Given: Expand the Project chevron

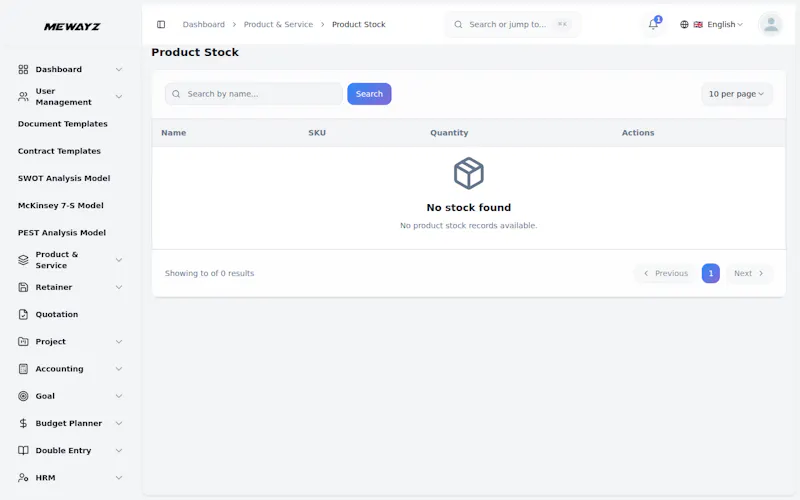Looking at the screenshot, I should click(x=119, y=341).
